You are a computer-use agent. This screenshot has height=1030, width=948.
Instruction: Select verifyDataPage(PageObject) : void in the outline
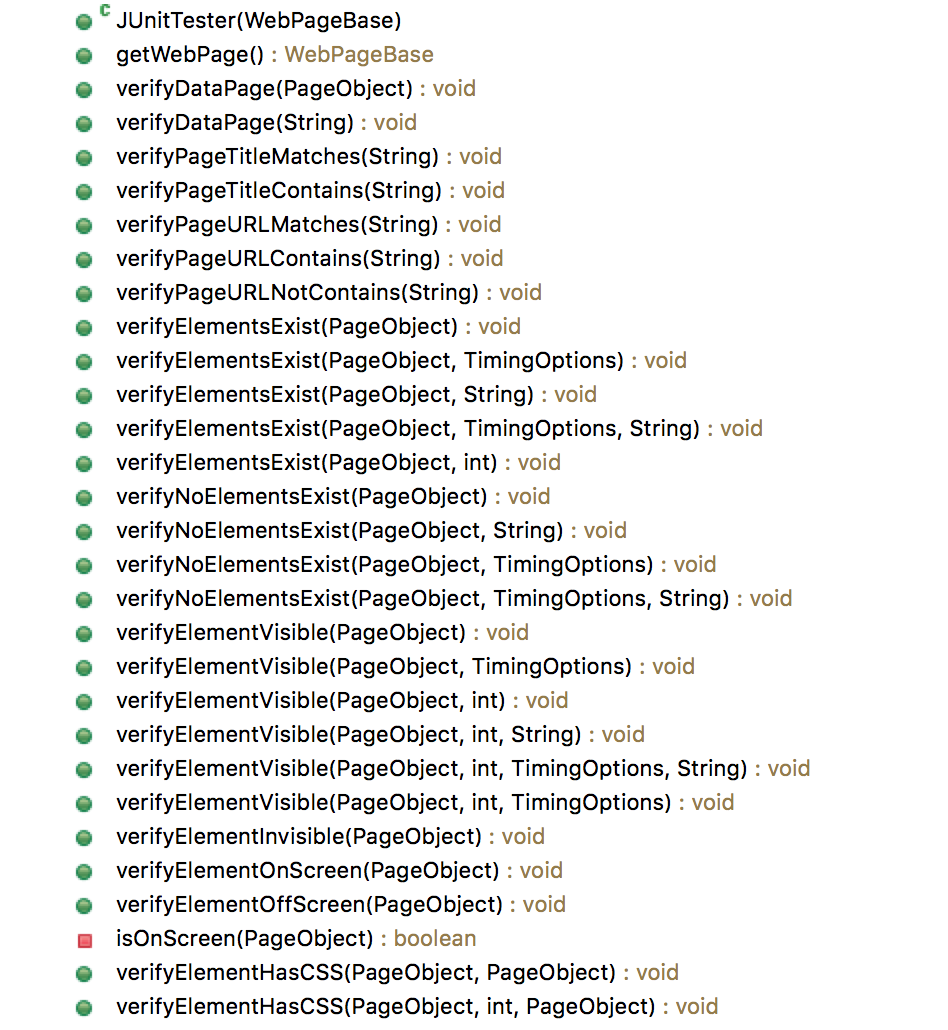coord(296,89)
